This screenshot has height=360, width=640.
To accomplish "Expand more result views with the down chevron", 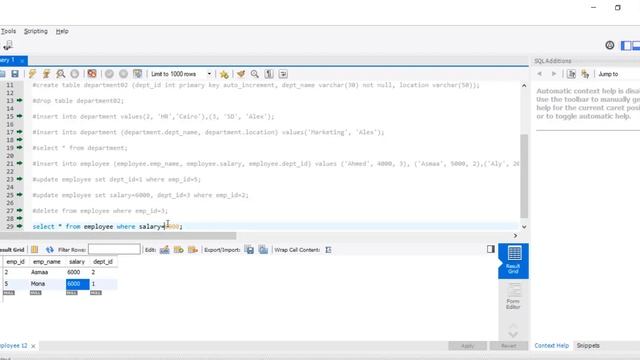I will pos(513,334).
